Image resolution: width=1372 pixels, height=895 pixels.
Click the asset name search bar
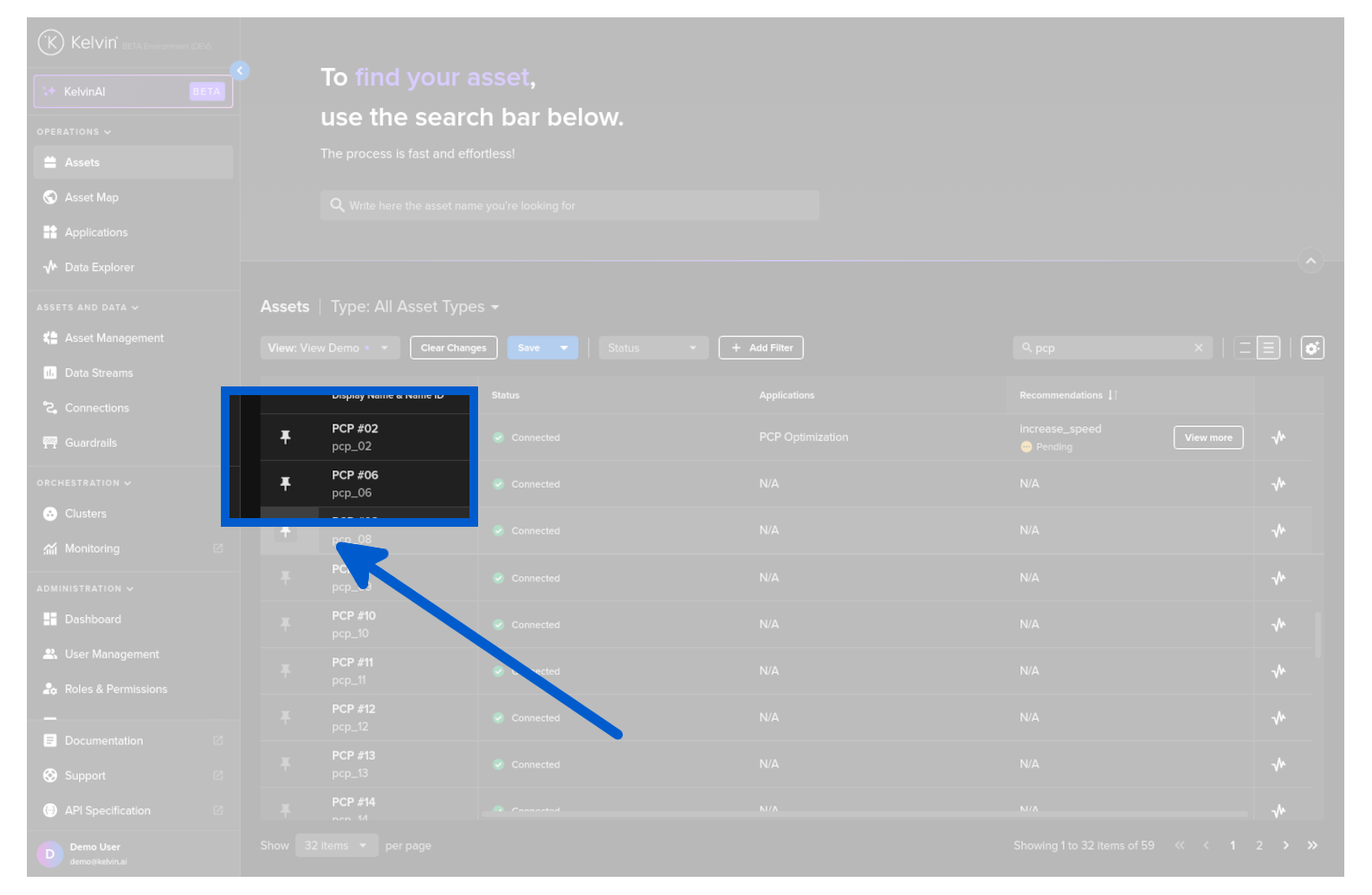pos(569,206)
